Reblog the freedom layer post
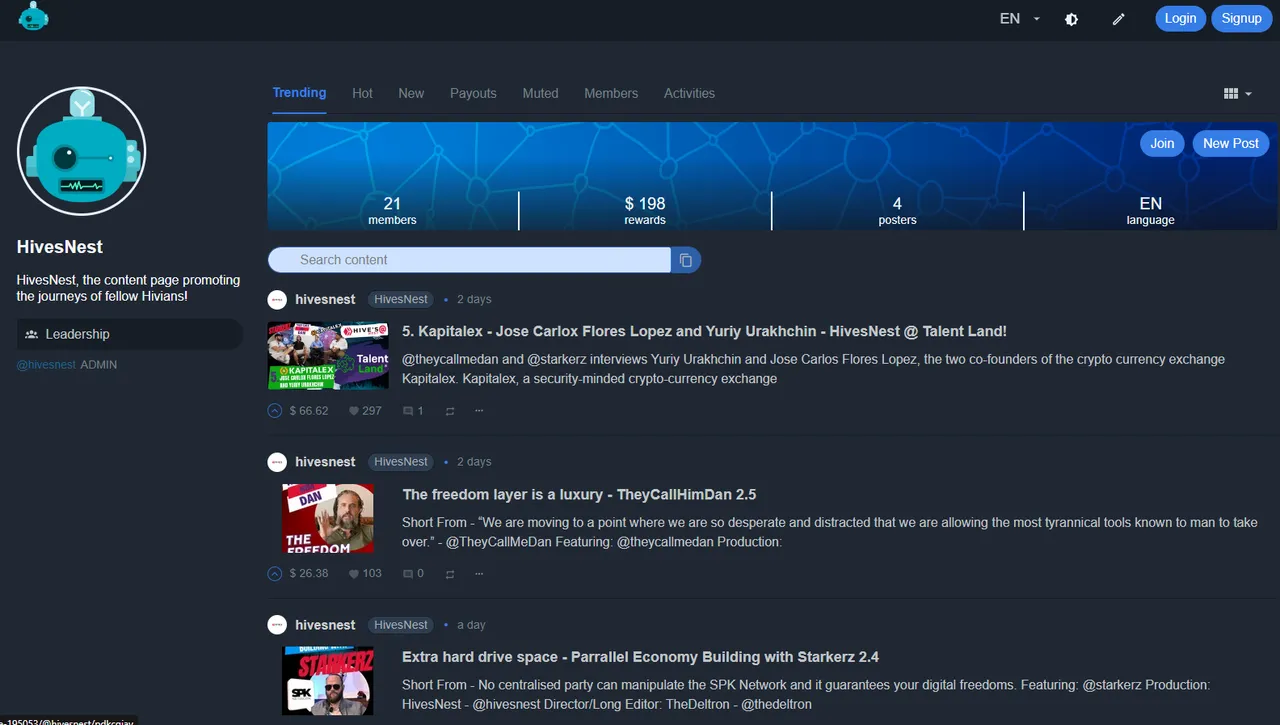 coord(450,574)
